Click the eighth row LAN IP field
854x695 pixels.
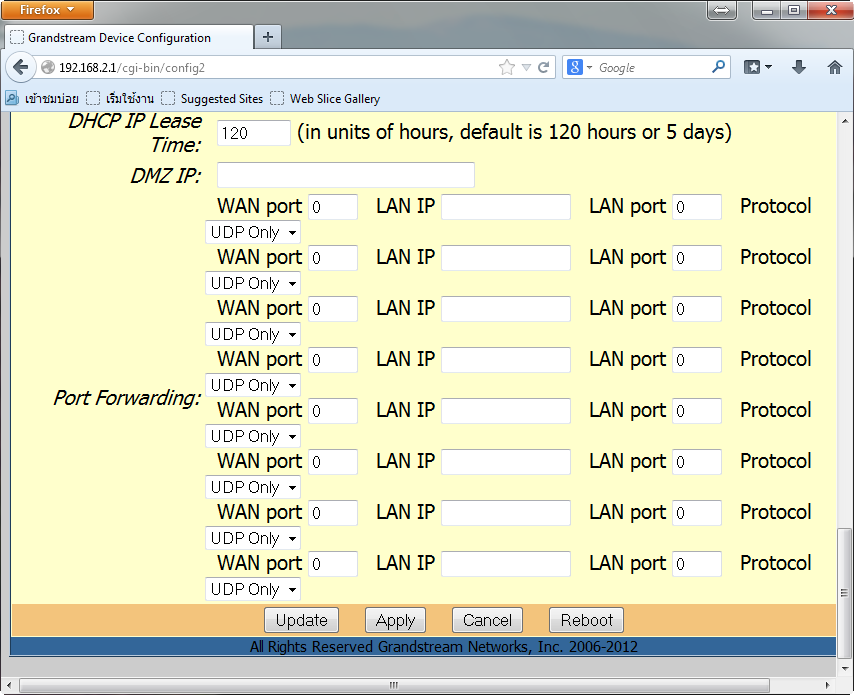coord(506,564)
